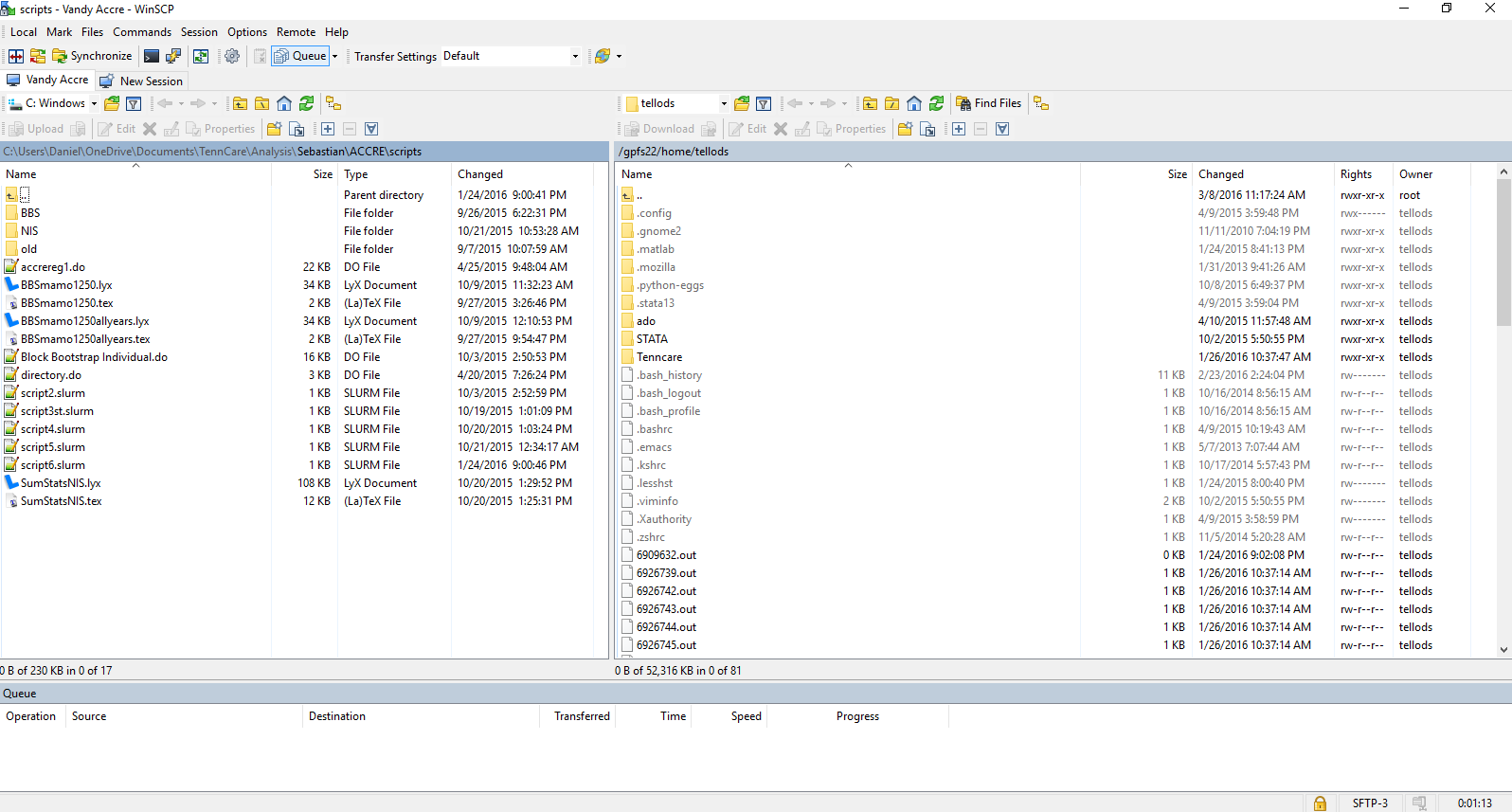
Task: Create new folder in remote panel
Action: pyautogui.click(x=905, y=129)
